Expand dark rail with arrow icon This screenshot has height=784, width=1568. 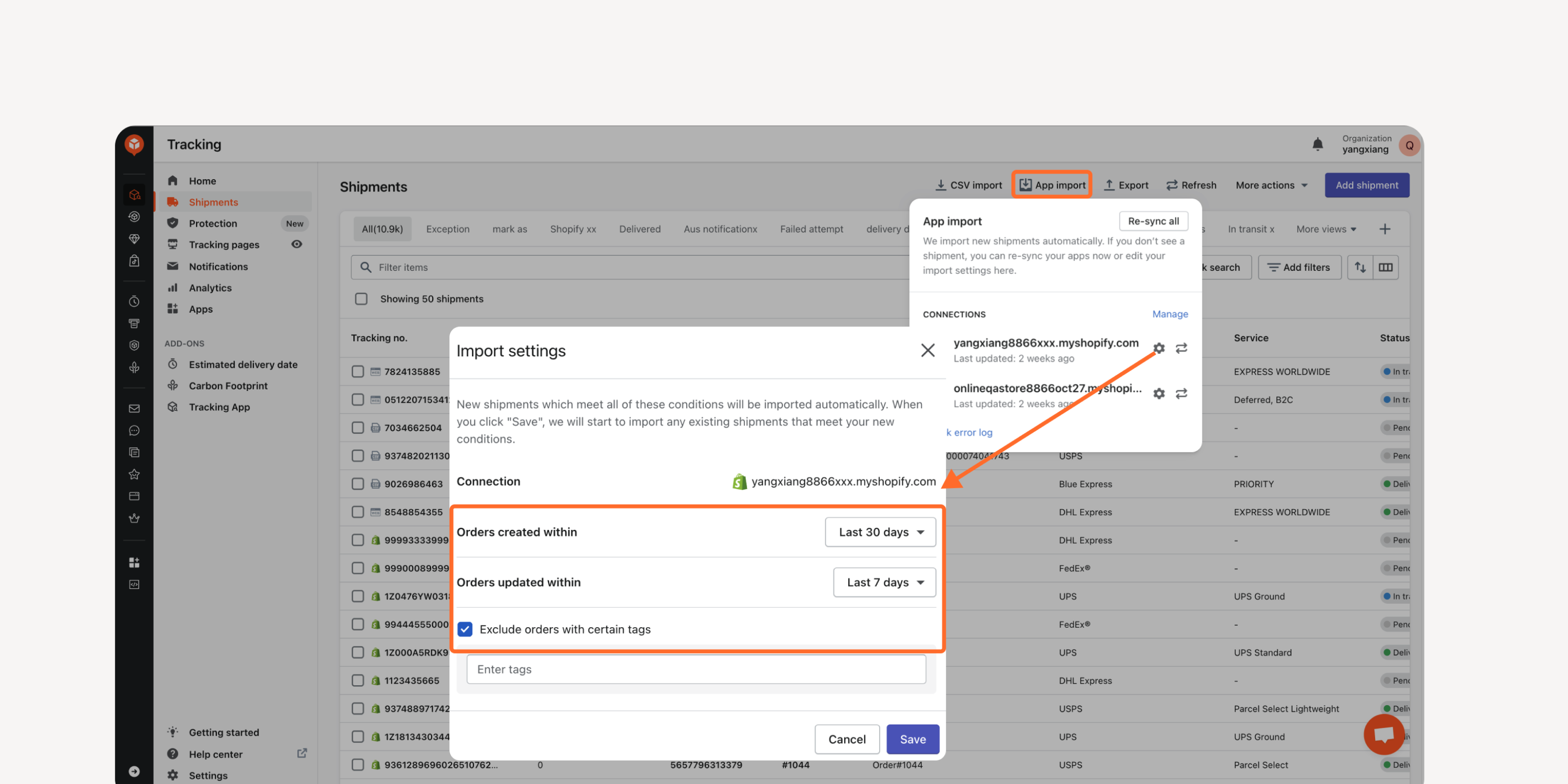pyautogui.click(x=134, y=771)
